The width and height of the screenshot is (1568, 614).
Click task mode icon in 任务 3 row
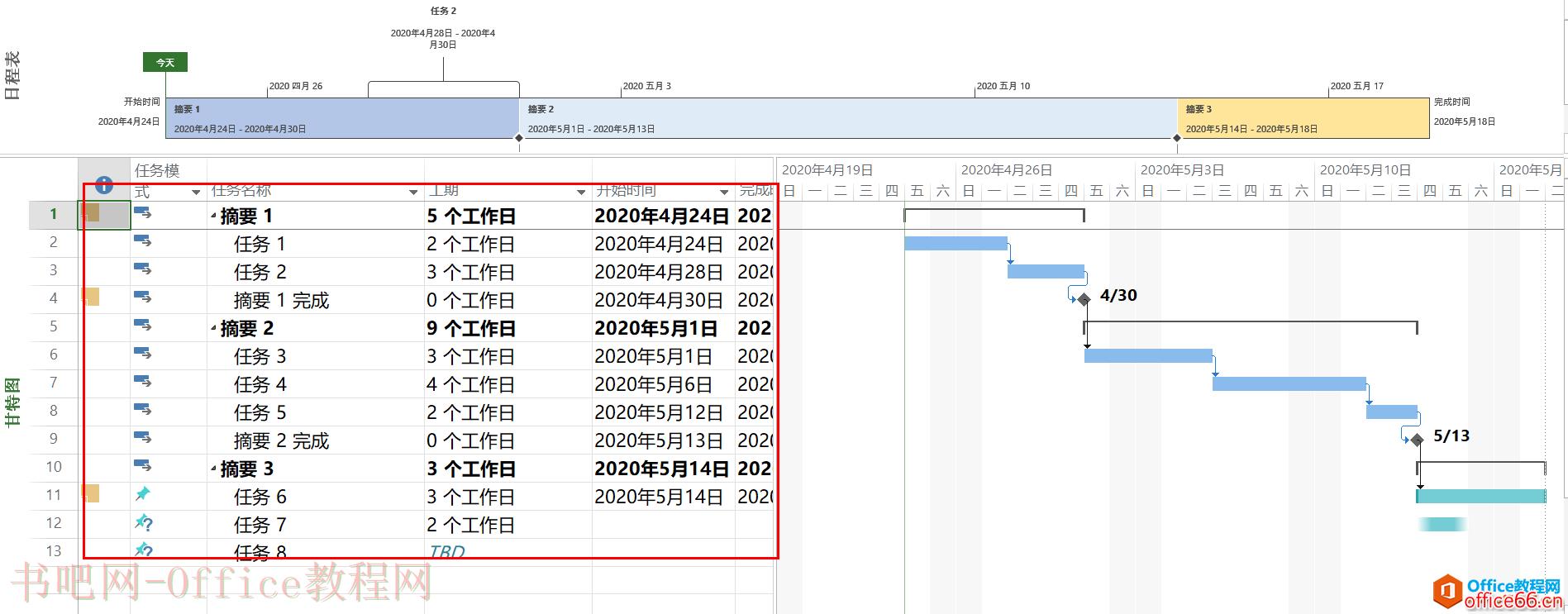tap(143, 354)
